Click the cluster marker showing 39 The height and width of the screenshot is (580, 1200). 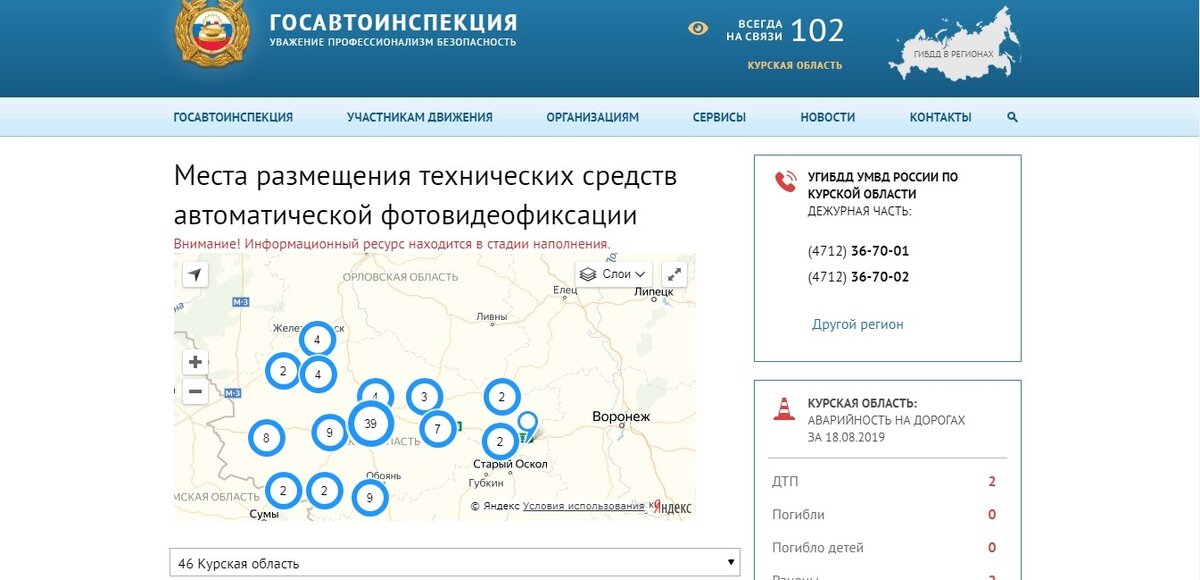[371, 424]
